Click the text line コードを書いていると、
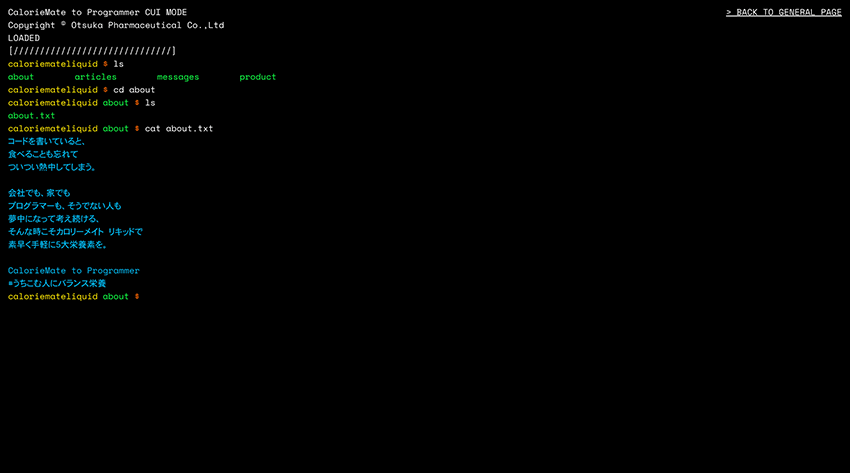Viewport: 850px width, 473px height. point(46,142)
